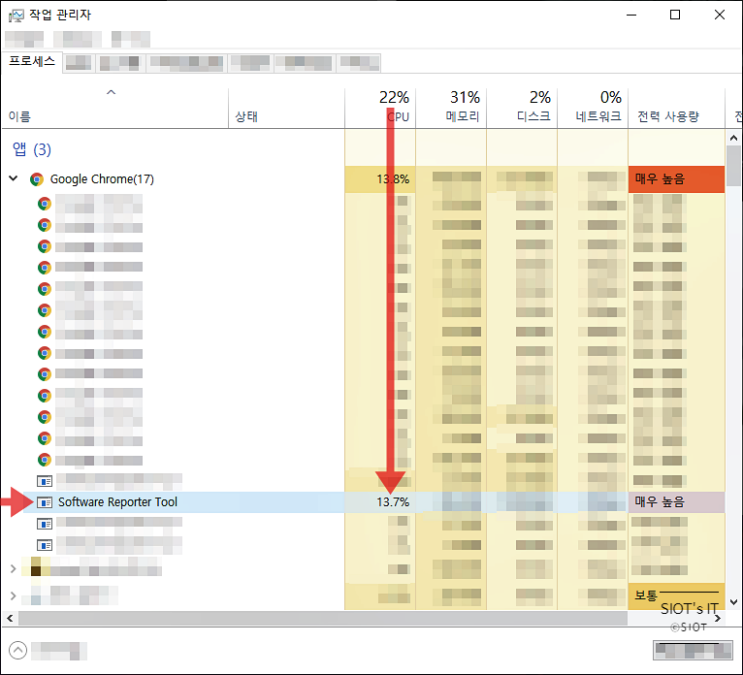The image size is (743, 675).
Task: Click the Task Manager title bar icon
Action: pos(16,15)
